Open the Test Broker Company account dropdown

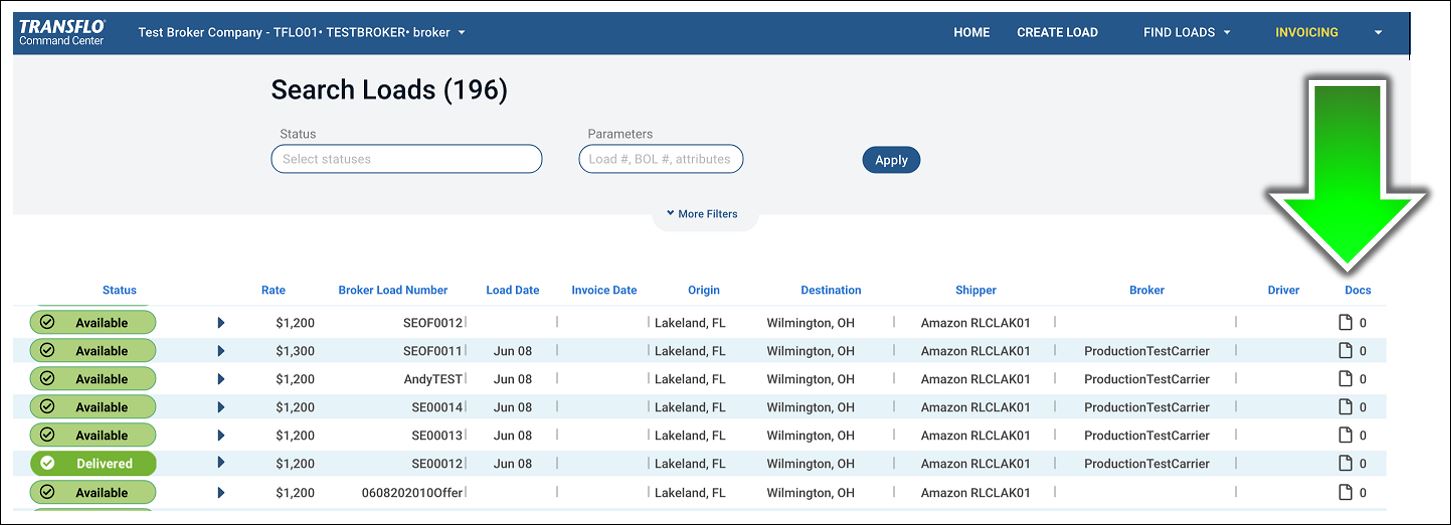pos(302,32)
